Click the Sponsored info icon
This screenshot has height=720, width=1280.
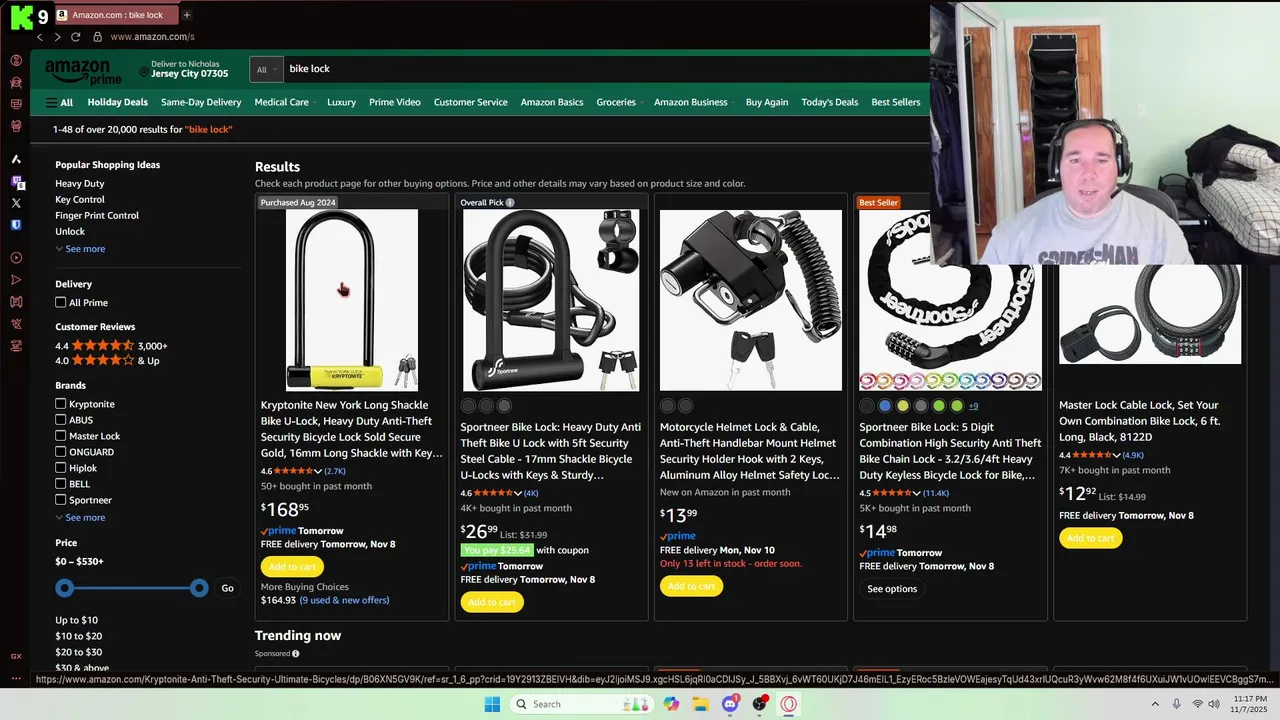(x=296, y=654)
